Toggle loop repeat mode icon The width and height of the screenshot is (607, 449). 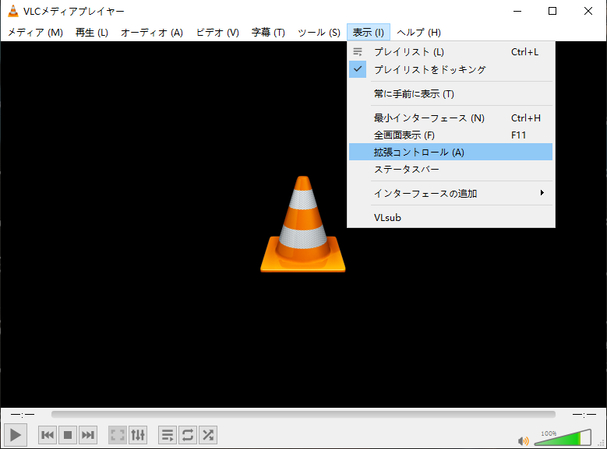pyautogui.click(x=188, y=435)
